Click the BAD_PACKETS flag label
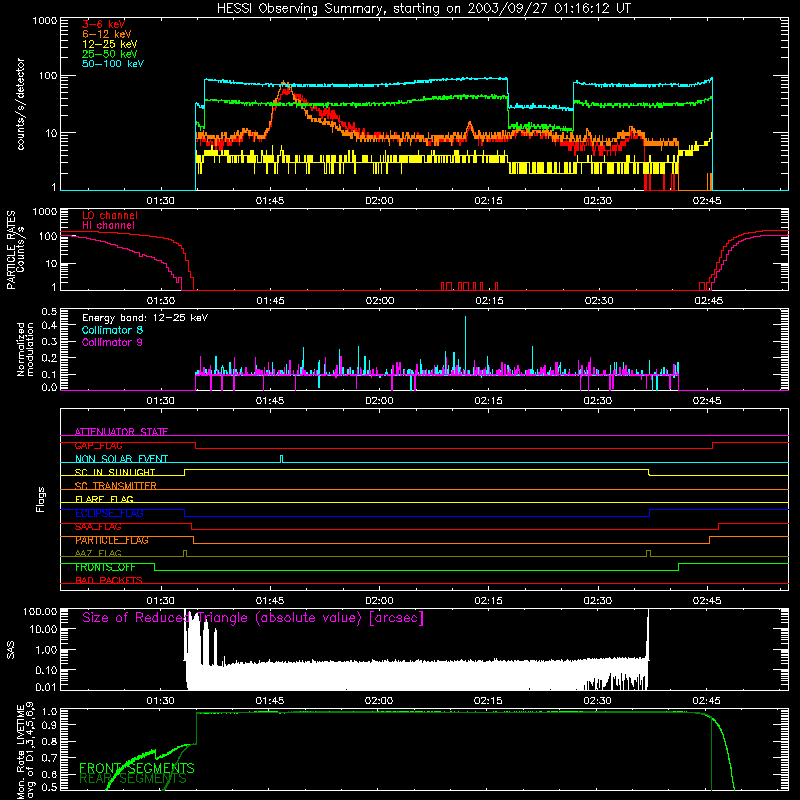Viewport: 800px width, 800px height. (x=109, y=580)
